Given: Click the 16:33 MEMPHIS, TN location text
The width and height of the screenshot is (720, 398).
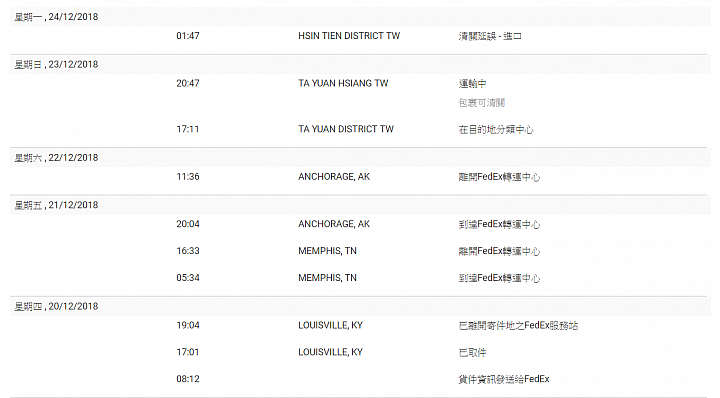Looking at the screenshot, I should [x=327, y=251].
